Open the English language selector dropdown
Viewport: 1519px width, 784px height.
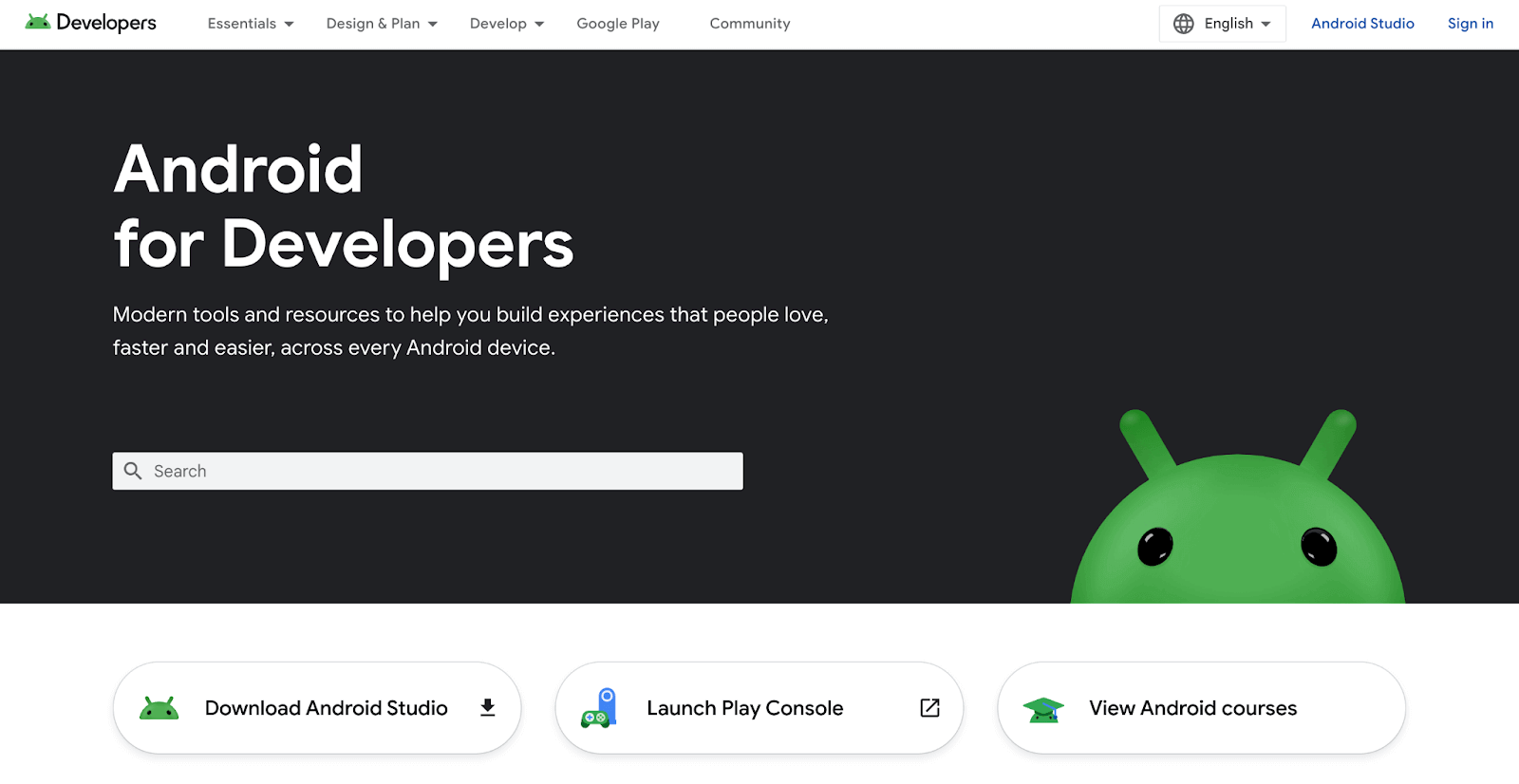point(1222,24)
